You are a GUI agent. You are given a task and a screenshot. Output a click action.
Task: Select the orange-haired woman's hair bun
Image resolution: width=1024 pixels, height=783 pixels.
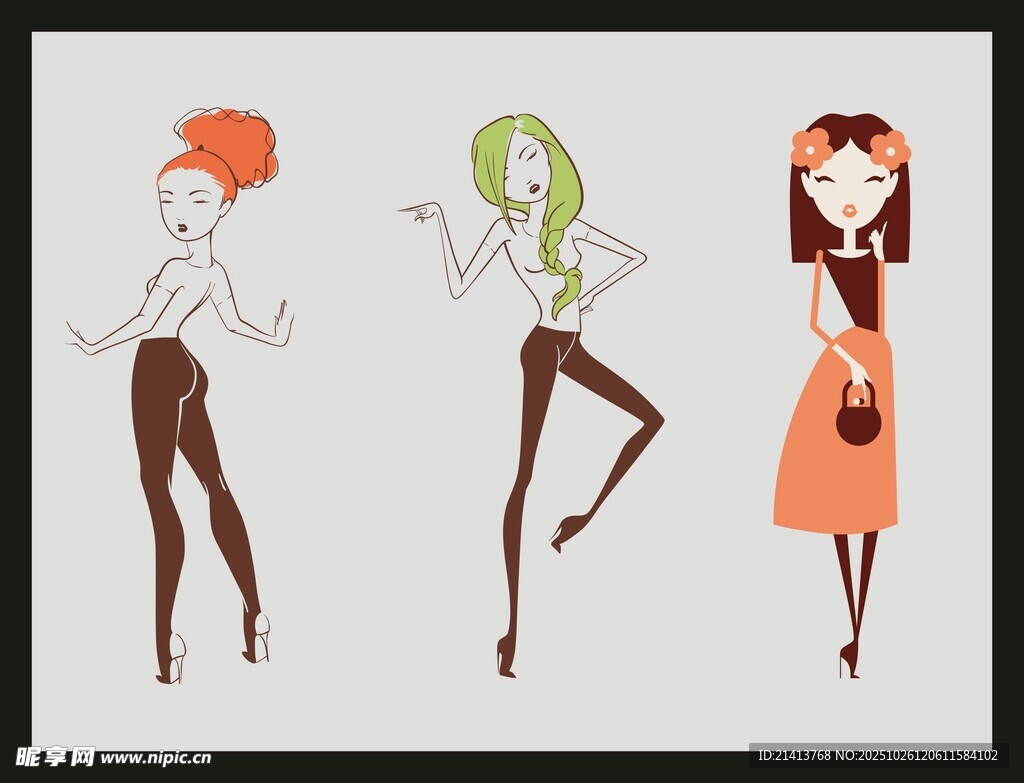pyautogui.click(x=230, y=145)
